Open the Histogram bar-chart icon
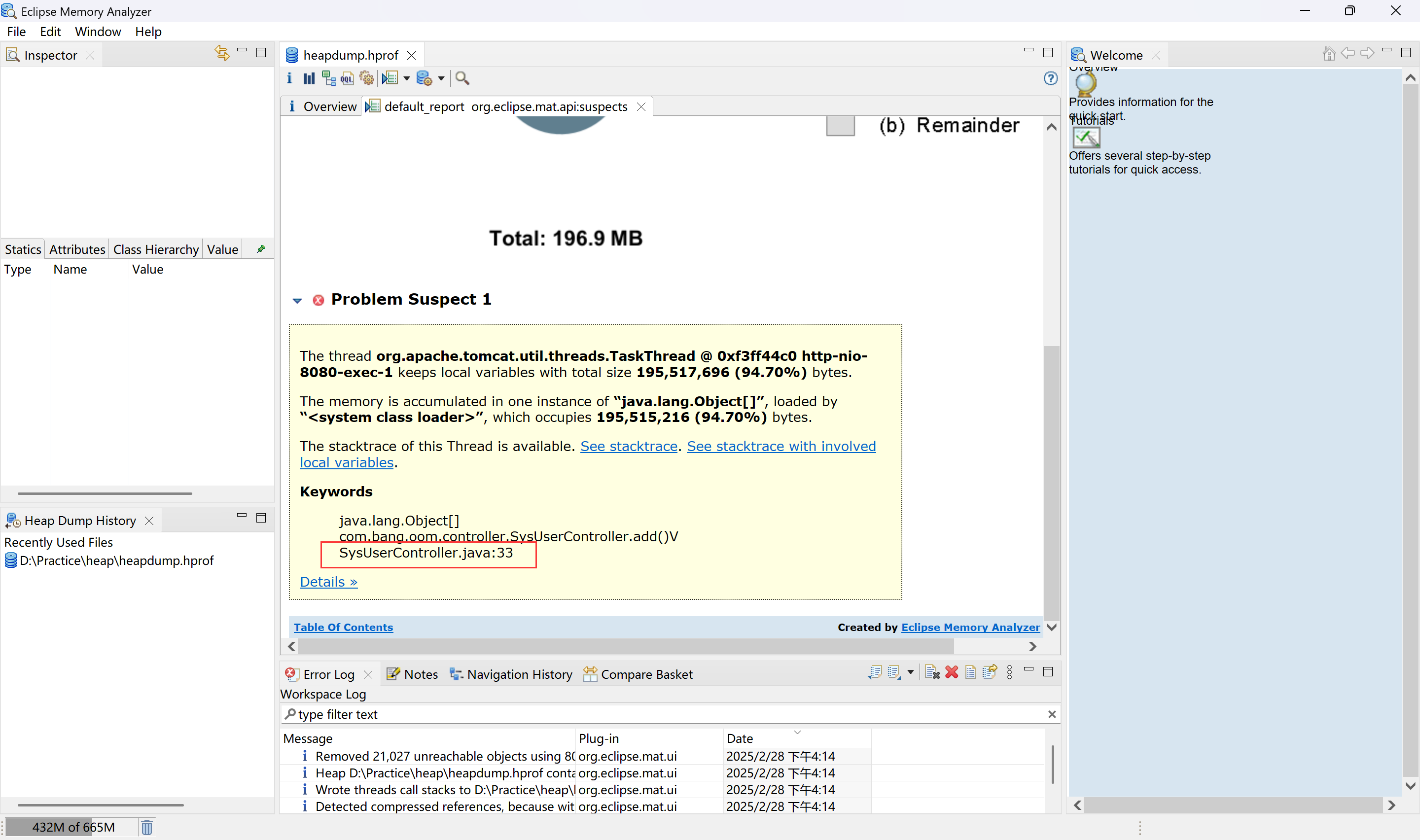Screen dimensions: 1420x840 tap(309, 78)
